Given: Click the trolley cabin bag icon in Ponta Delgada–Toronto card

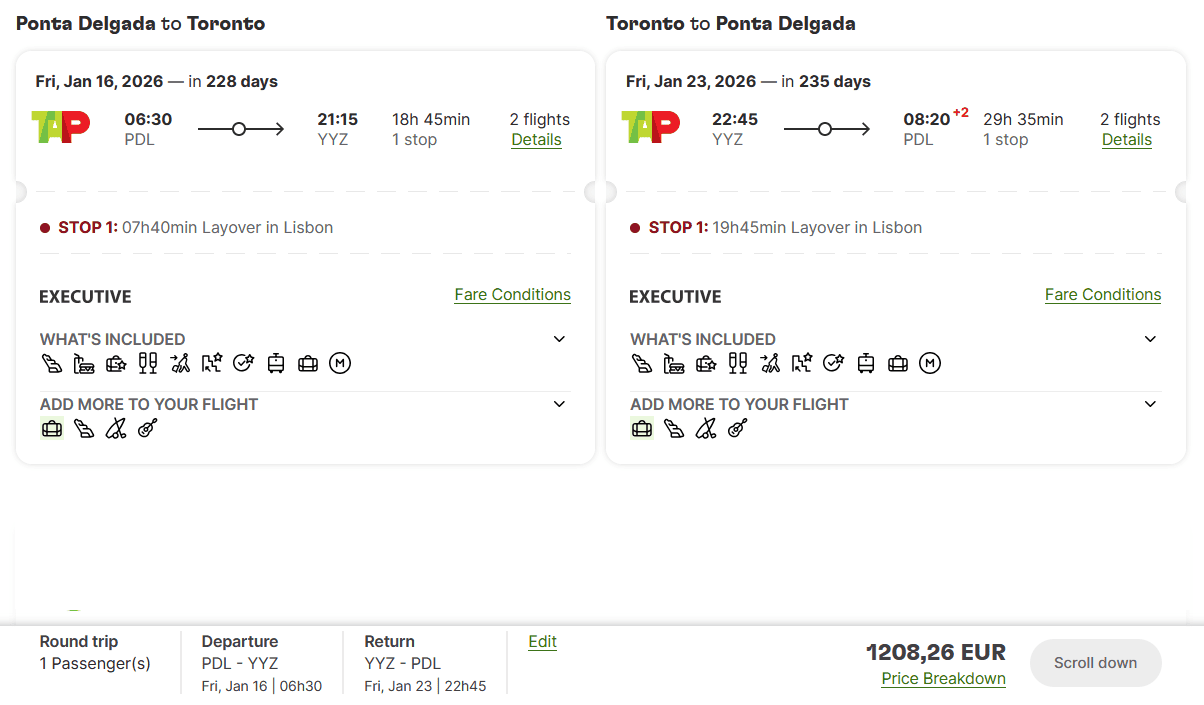Looking at the screenshot, I should coord(276,364).
